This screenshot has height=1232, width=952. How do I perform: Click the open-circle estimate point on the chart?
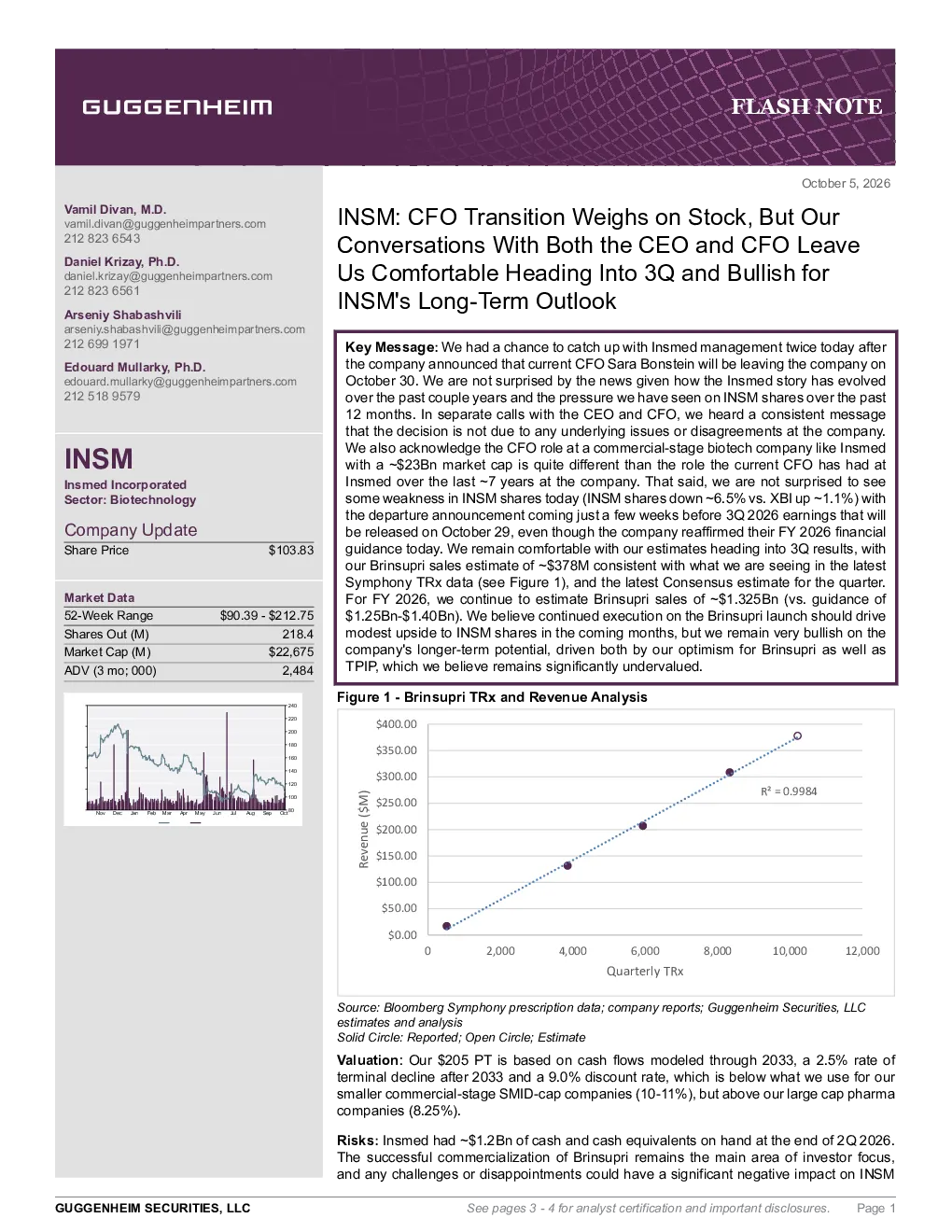(797, 736)
